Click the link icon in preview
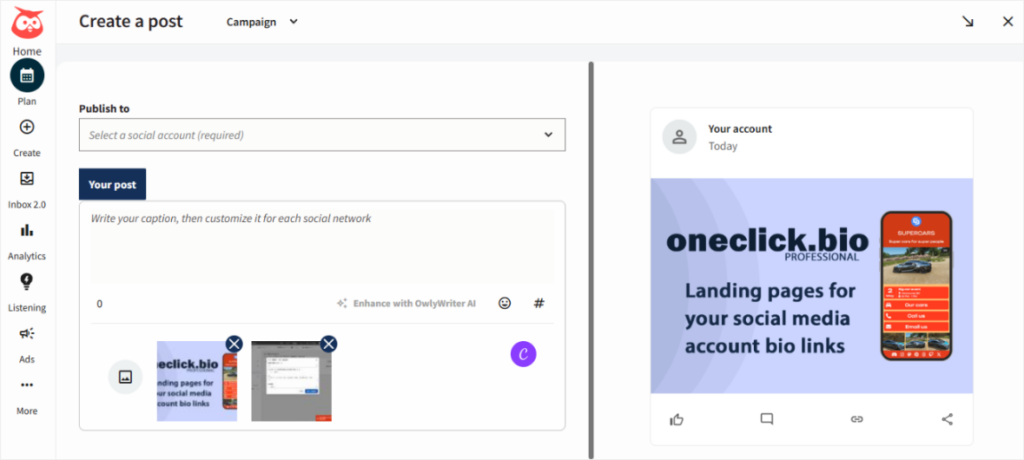 [x=857, y=419]
